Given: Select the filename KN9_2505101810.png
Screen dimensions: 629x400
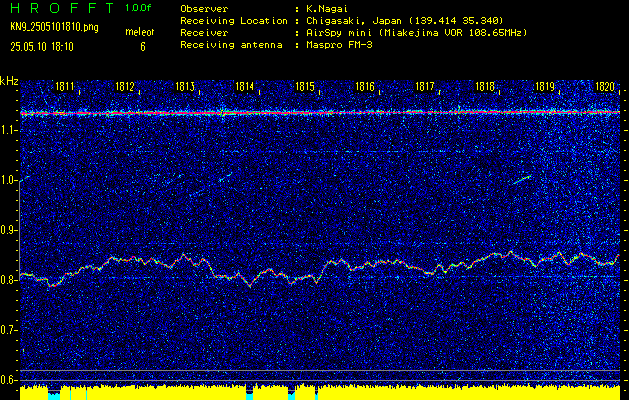Looking at the screenshot, I should coord(54,27).
